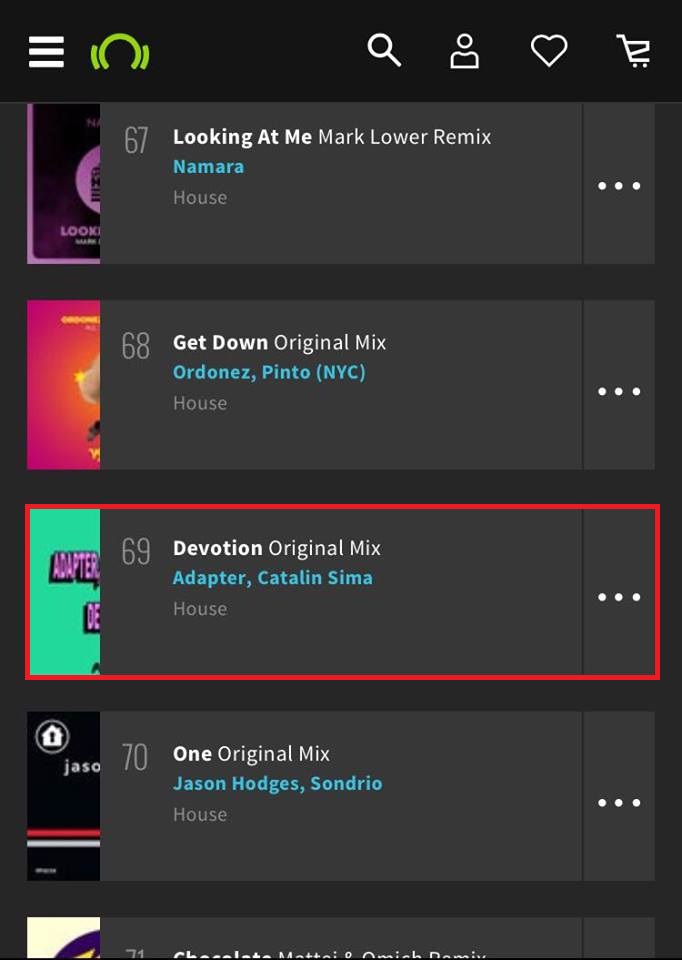Viewport: 682px width, 960px height.
Task: Expand options for Looking At Me track
Action: coord(619,186)
